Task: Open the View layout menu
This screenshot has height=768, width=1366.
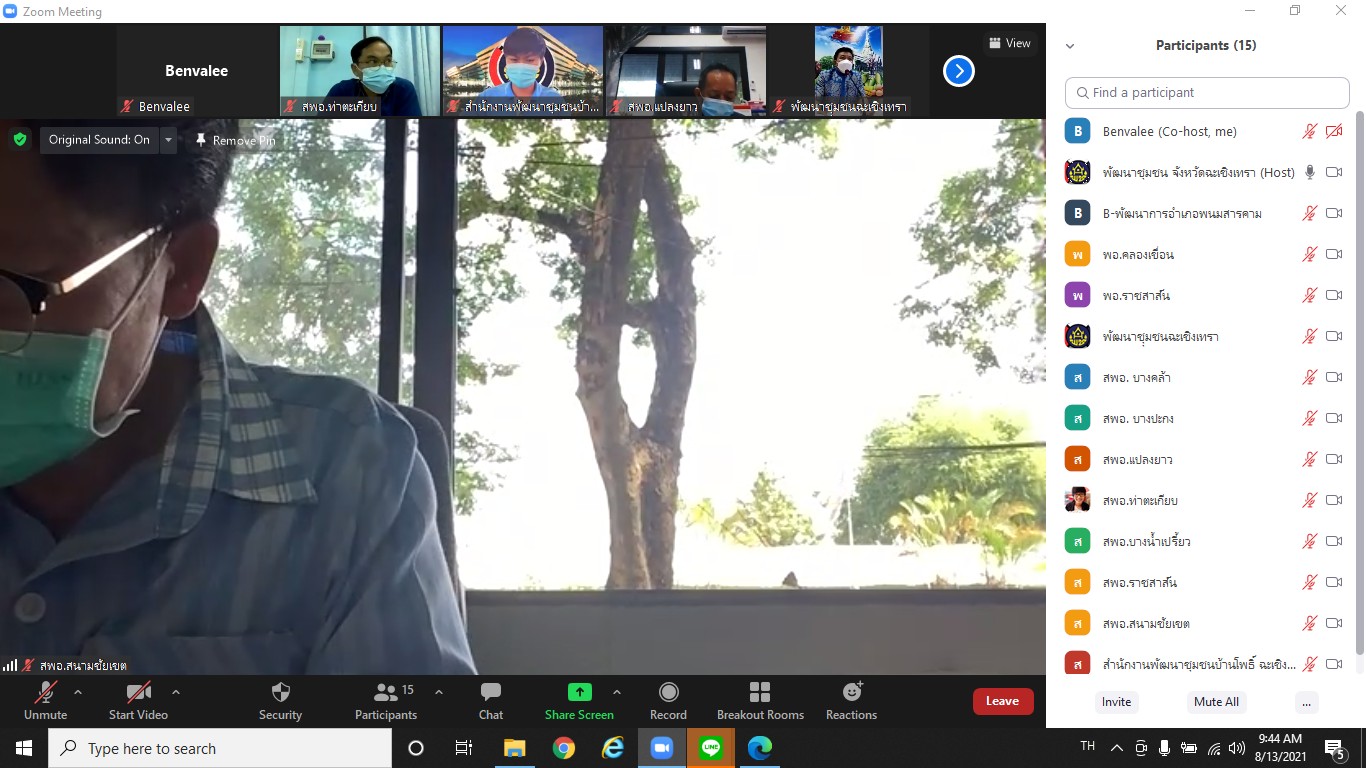Action: (x=1008, y=43)
